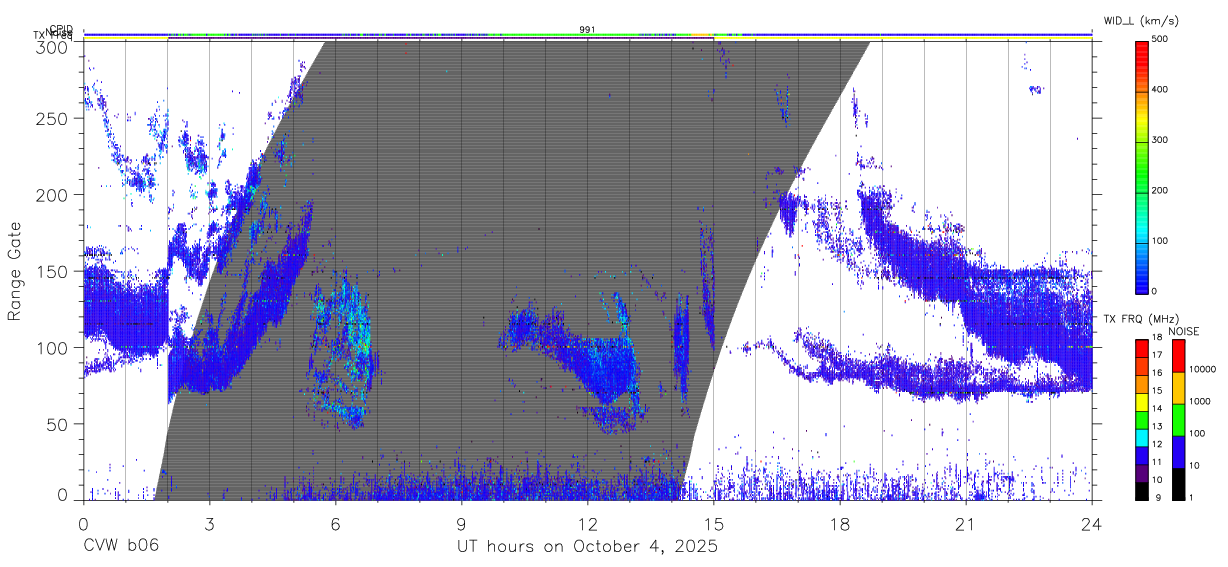
Task: Select the green segment of NOISE colorbar
Action: pyautogui.click(x=1178, y=419)
